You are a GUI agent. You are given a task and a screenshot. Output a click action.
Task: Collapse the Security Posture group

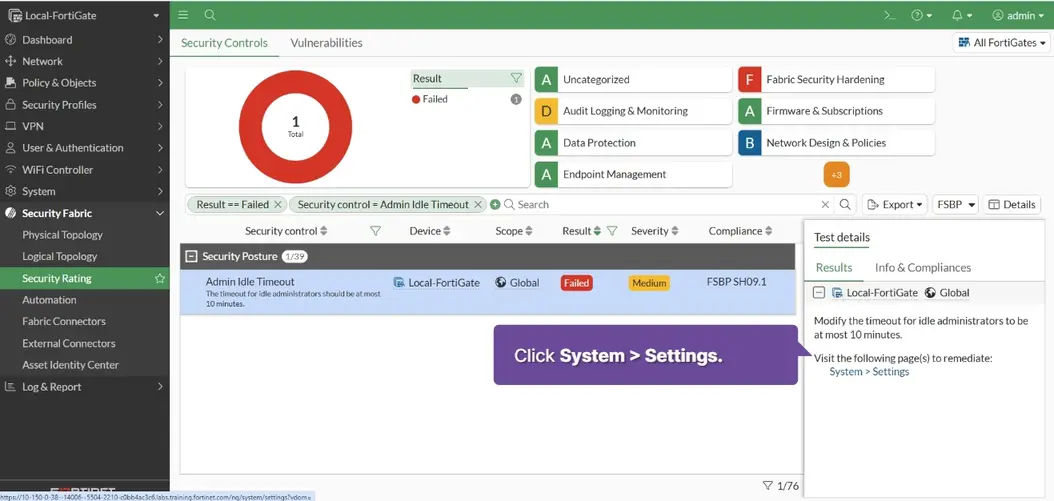[192, 256]
